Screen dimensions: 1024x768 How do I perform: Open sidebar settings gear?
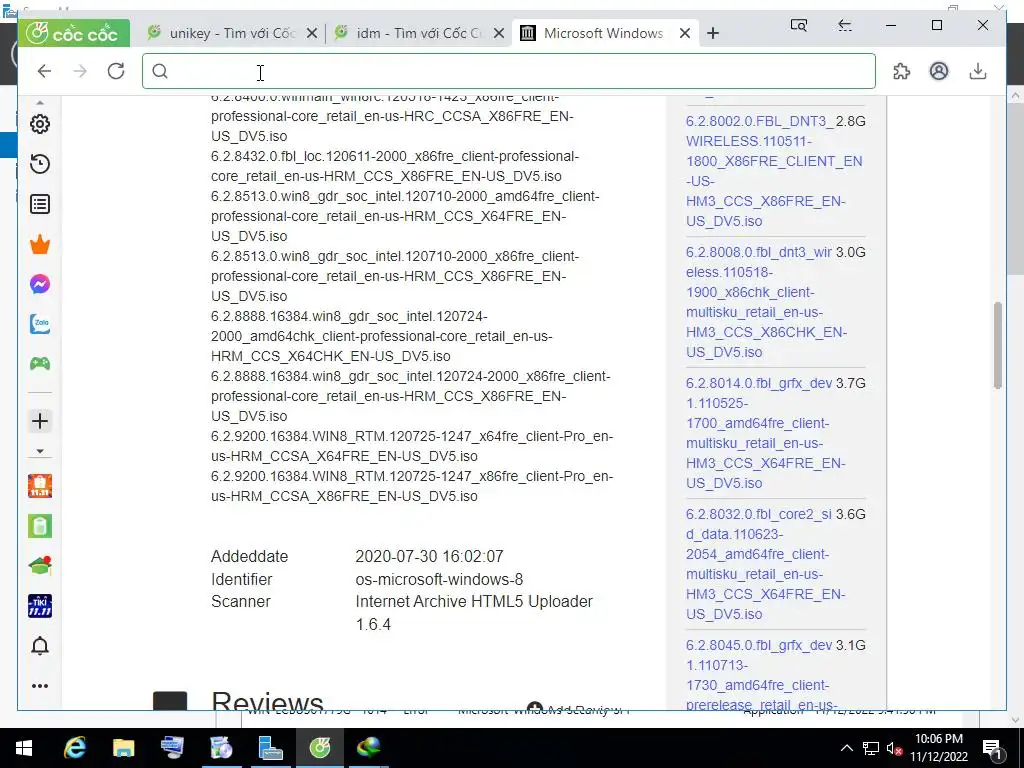coord(40,124)
